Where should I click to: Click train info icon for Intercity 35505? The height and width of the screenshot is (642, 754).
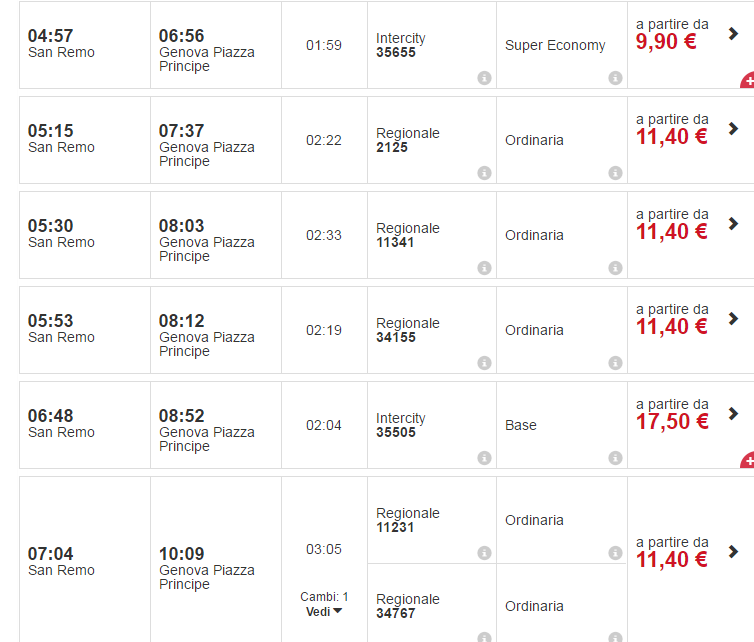coord(484,458)
